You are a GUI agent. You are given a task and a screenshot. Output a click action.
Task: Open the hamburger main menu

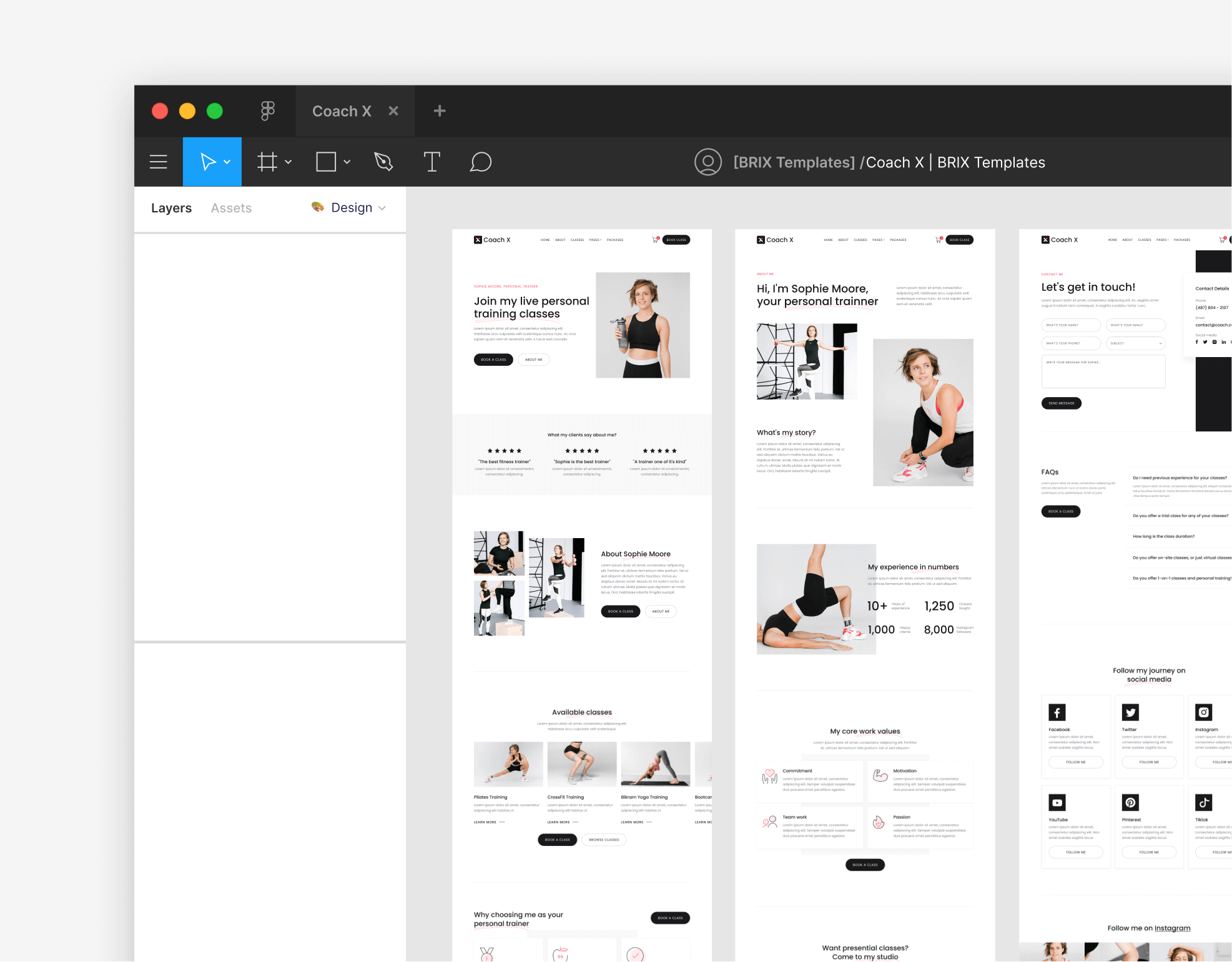point(159,162)
